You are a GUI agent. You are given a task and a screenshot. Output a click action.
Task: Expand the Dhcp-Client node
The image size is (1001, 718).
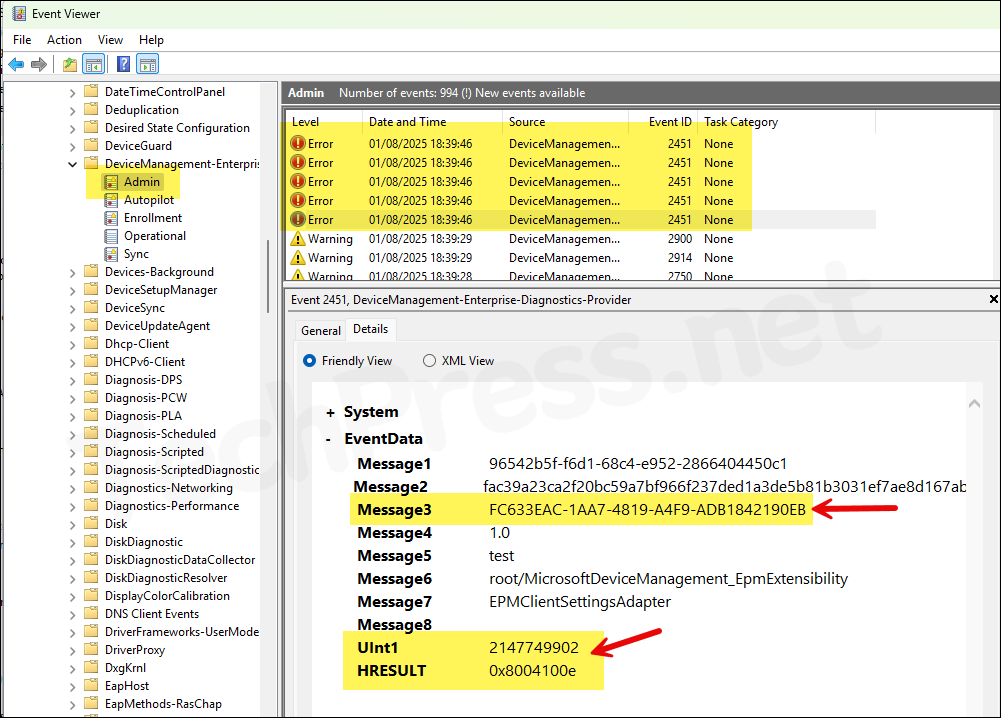click(x=72, y=345)
